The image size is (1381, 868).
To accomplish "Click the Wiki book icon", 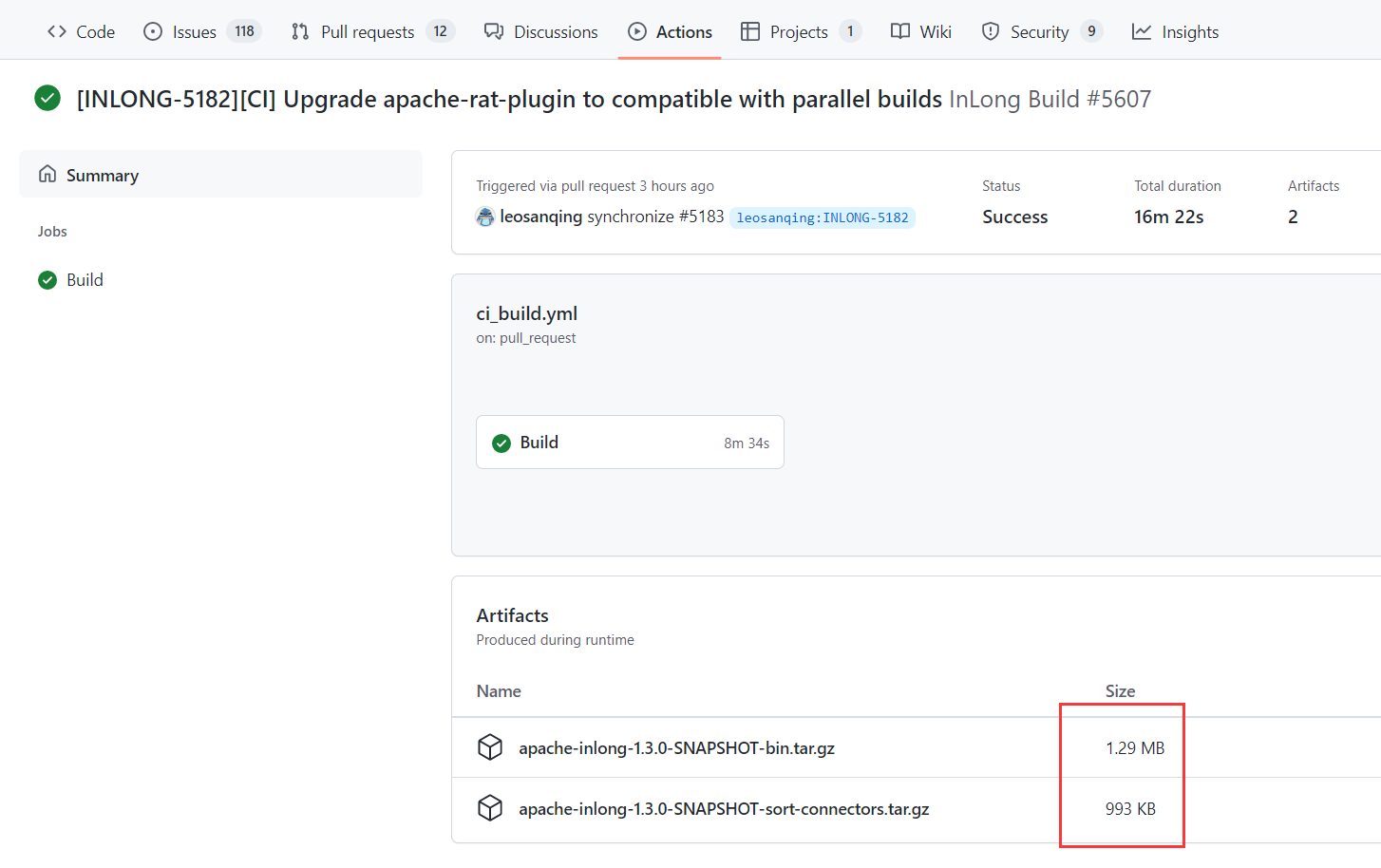I will [x=900, y=31].
